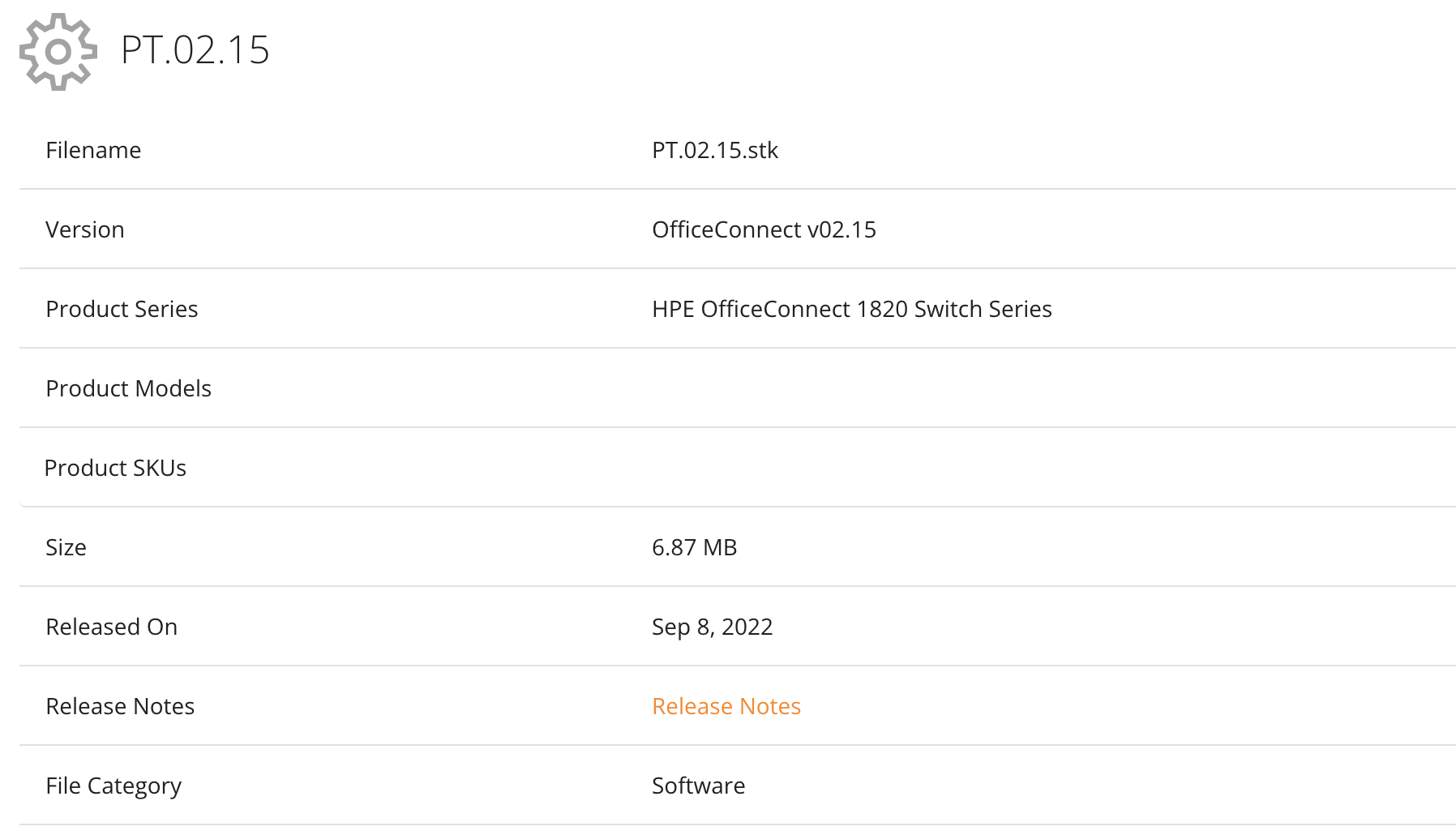Click the Size row label
Viewport: 1456px width, 835px height.
tap(66, 547)
